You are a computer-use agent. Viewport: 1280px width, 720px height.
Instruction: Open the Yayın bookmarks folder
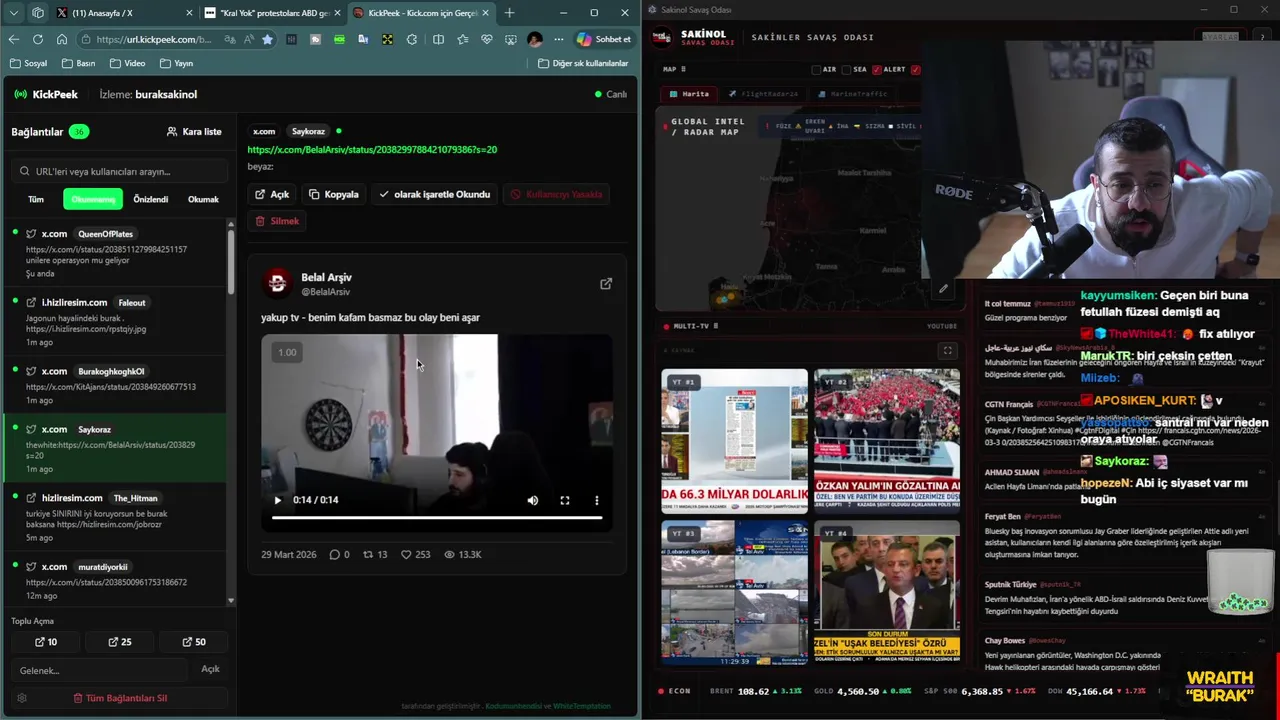175,63
